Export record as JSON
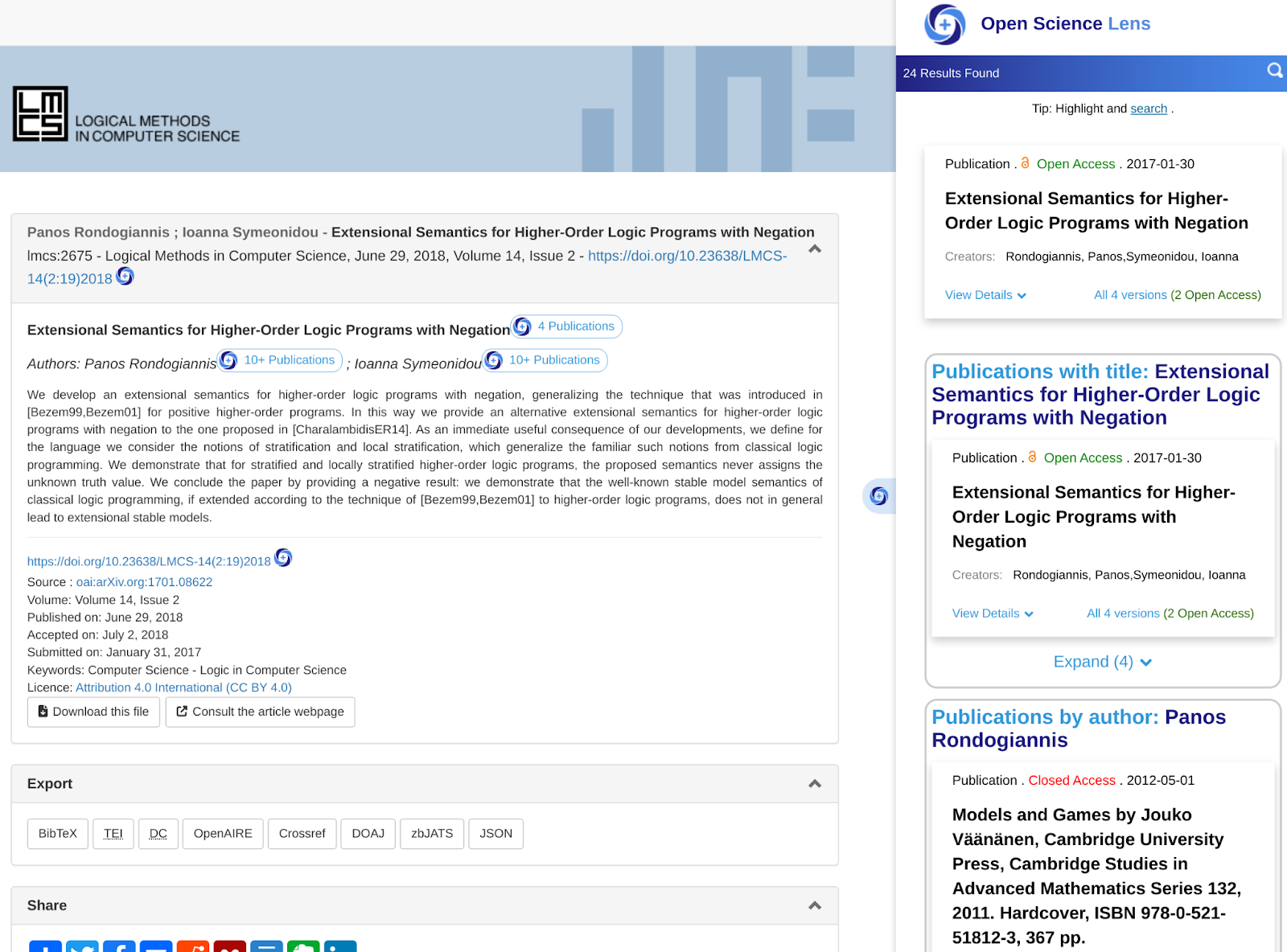This screenshot has height=952, width=1287. click(496, 834)
